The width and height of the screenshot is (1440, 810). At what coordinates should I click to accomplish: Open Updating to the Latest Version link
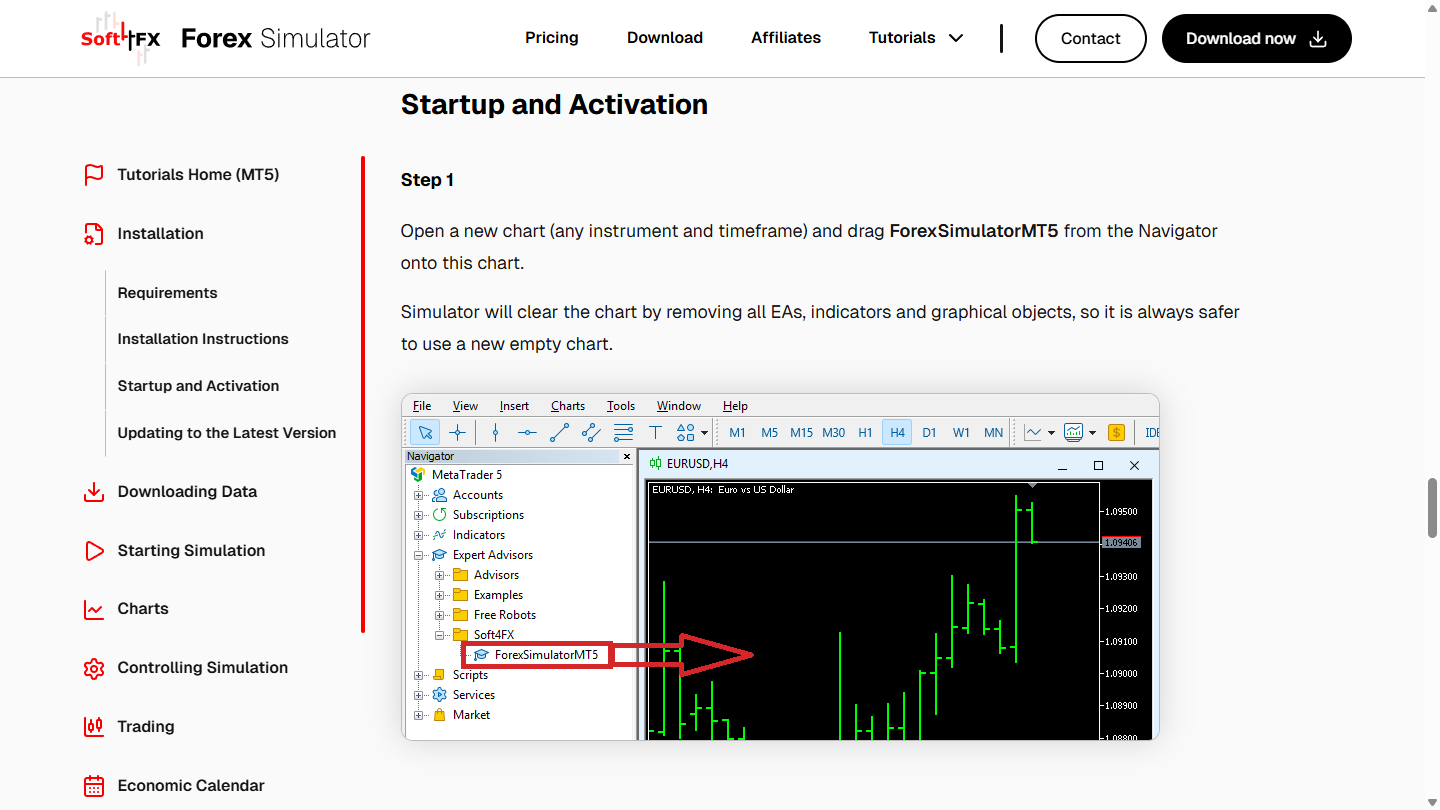(227, 433)
